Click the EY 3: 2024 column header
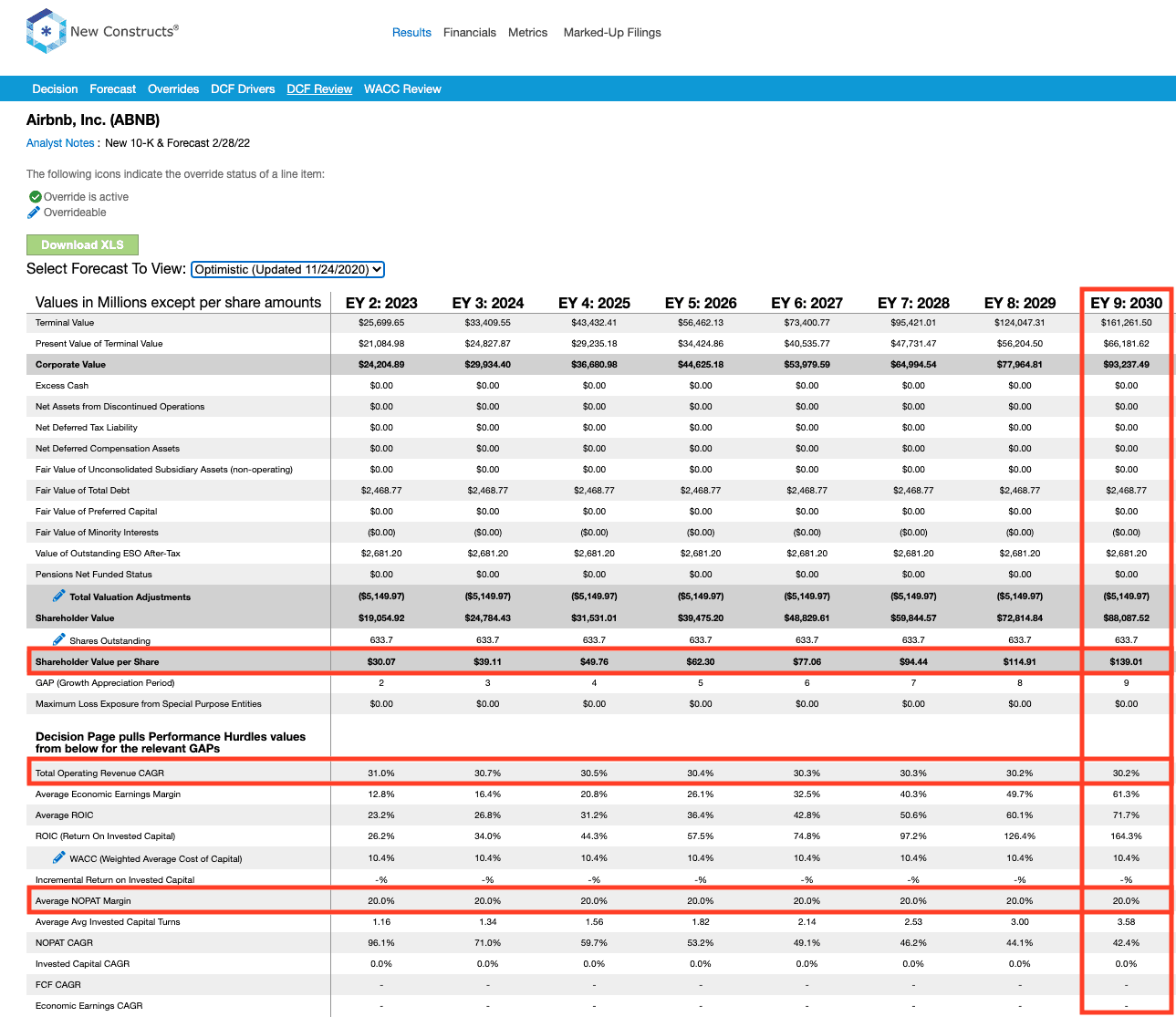Image resolution: width=1176 pixels, height=1017 pixels. pos(488,303)
